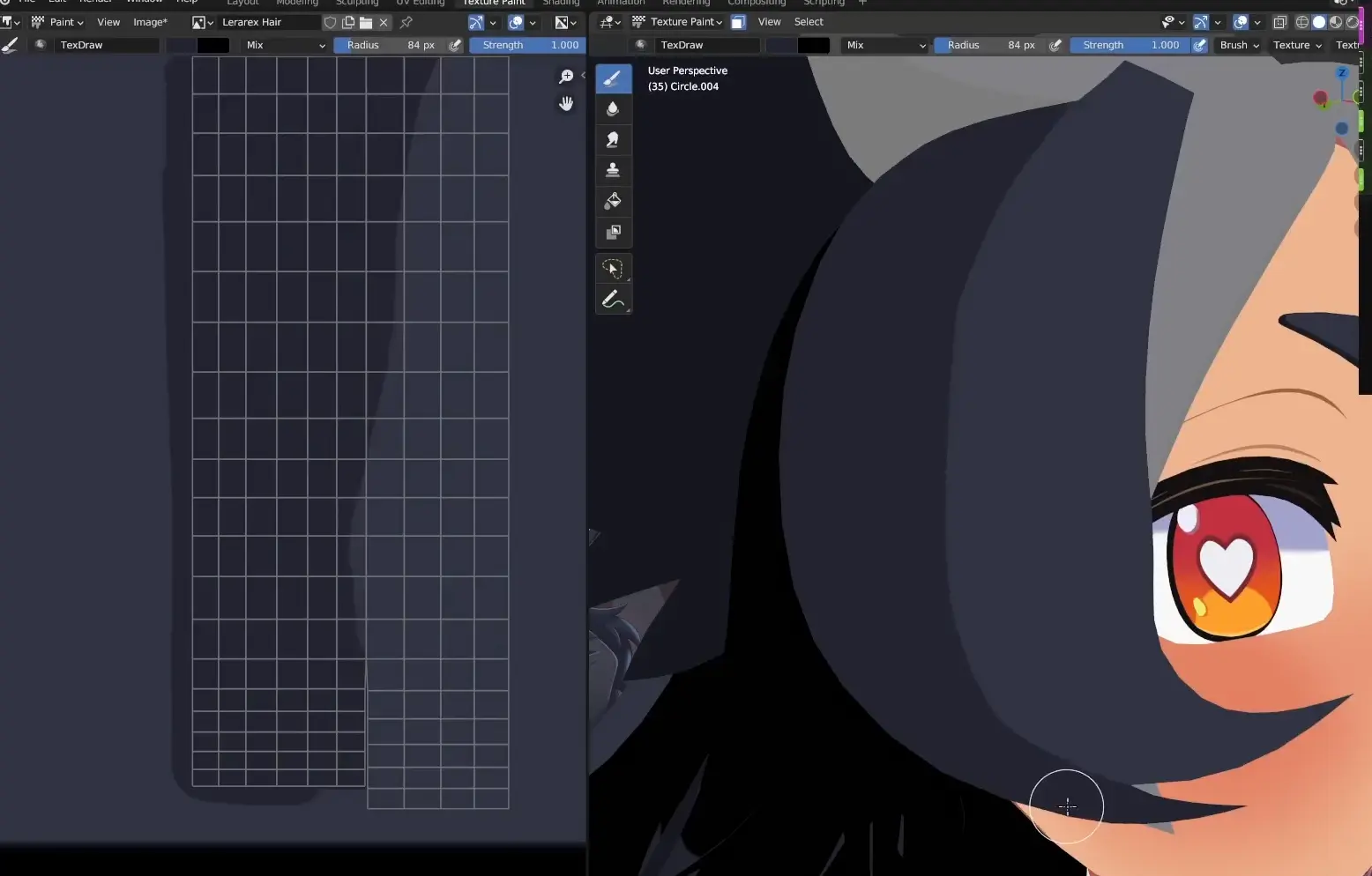The height and width of the screenshot is (876, 1372).
Task: Select the Fill bucket tool
Action: click(613, 202)
